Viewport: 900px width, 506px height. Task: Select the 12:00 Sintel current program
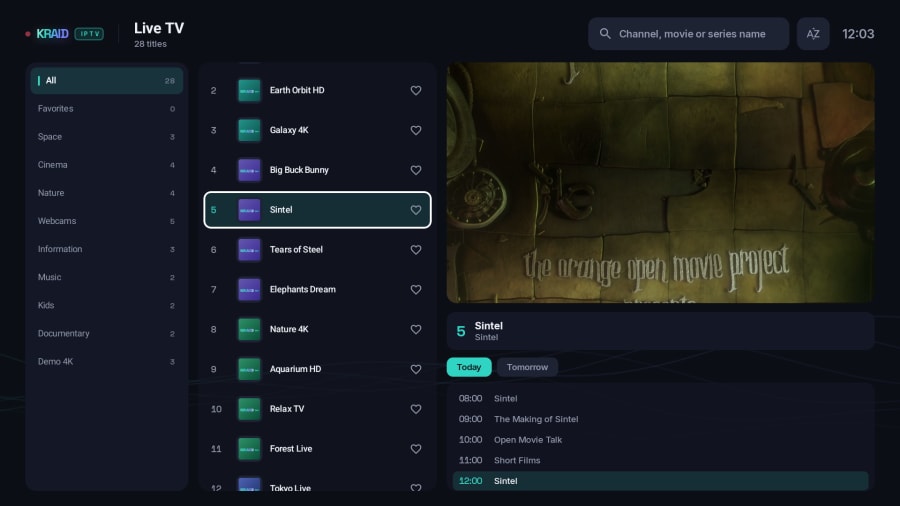tap(660, 481)
